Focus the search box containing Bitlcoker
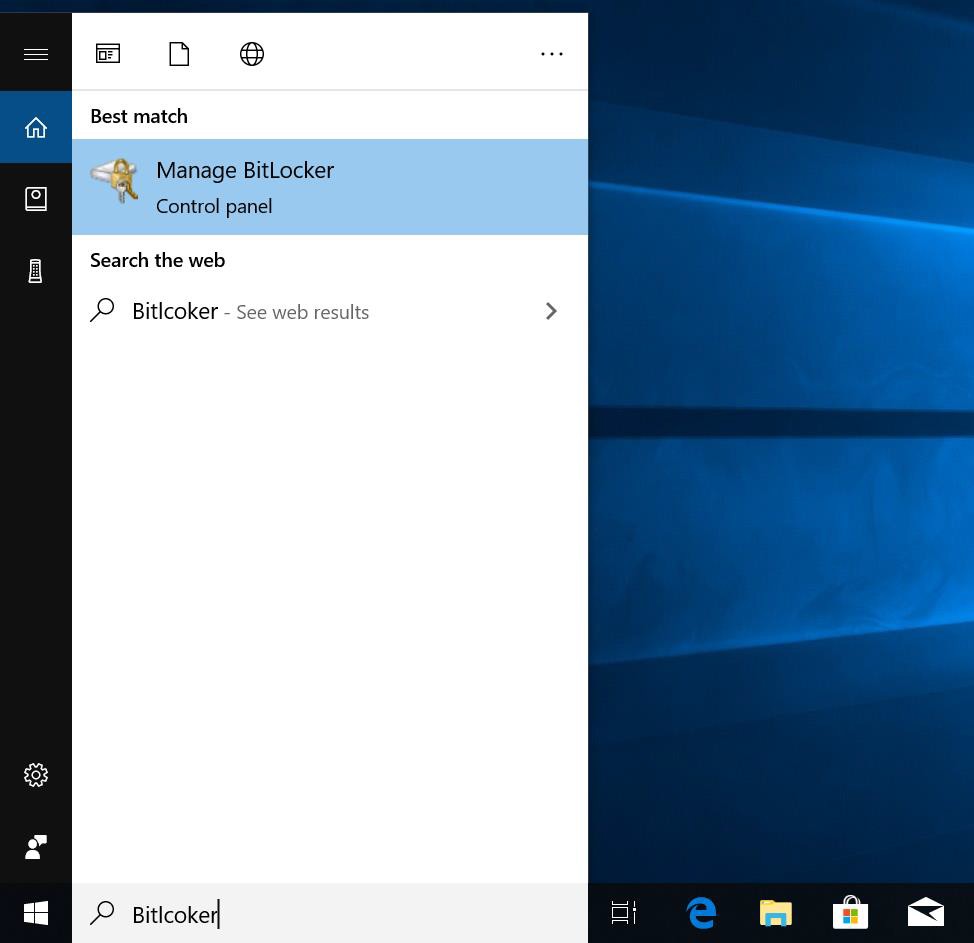974x943 pixels. pos(330,914)
